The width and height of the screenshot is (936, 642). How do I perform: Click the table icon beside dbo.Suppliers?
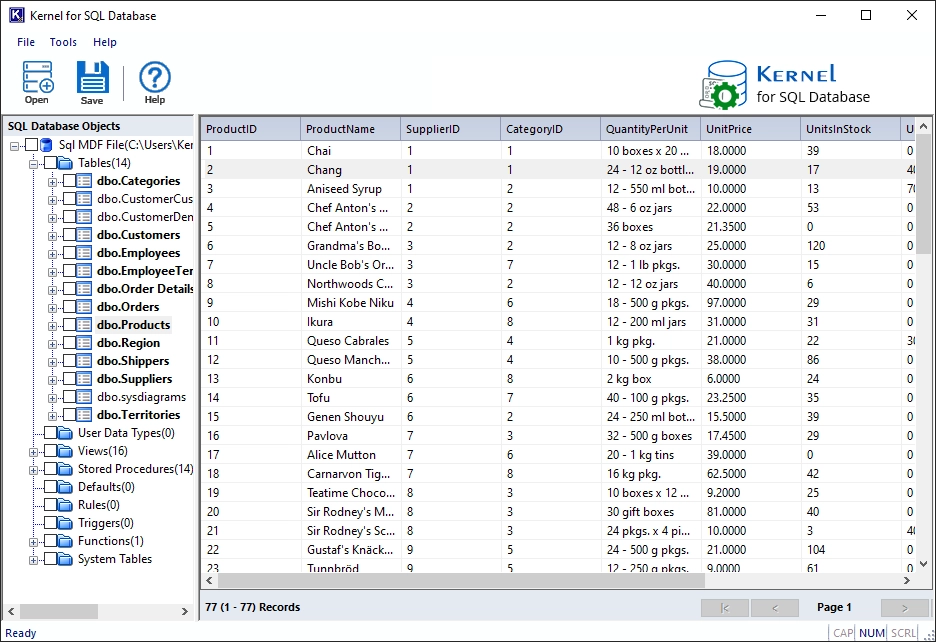click(84, 379)
